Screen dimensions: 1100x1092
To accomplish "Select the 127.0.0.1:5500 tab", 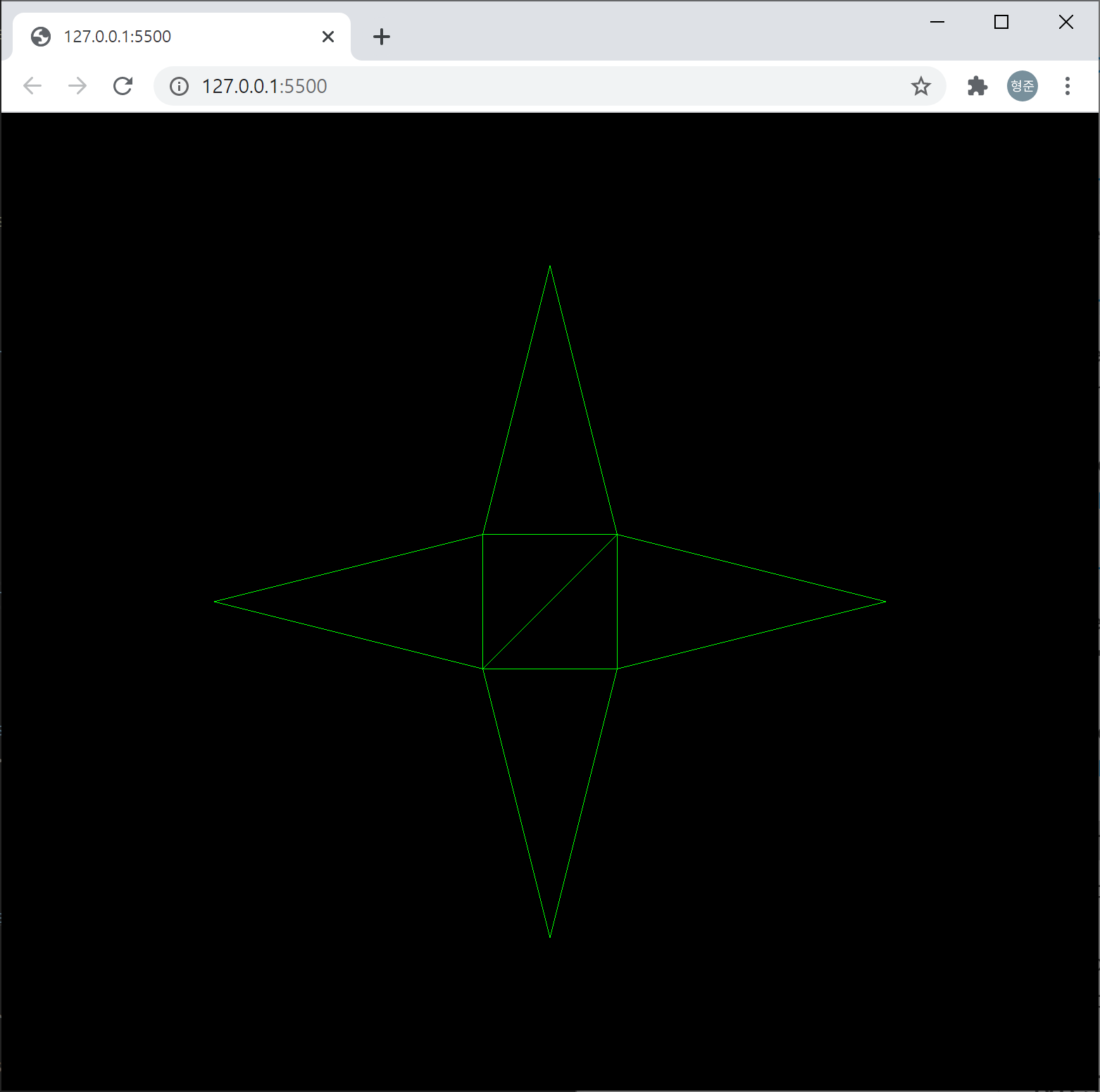I will point(181,37).
